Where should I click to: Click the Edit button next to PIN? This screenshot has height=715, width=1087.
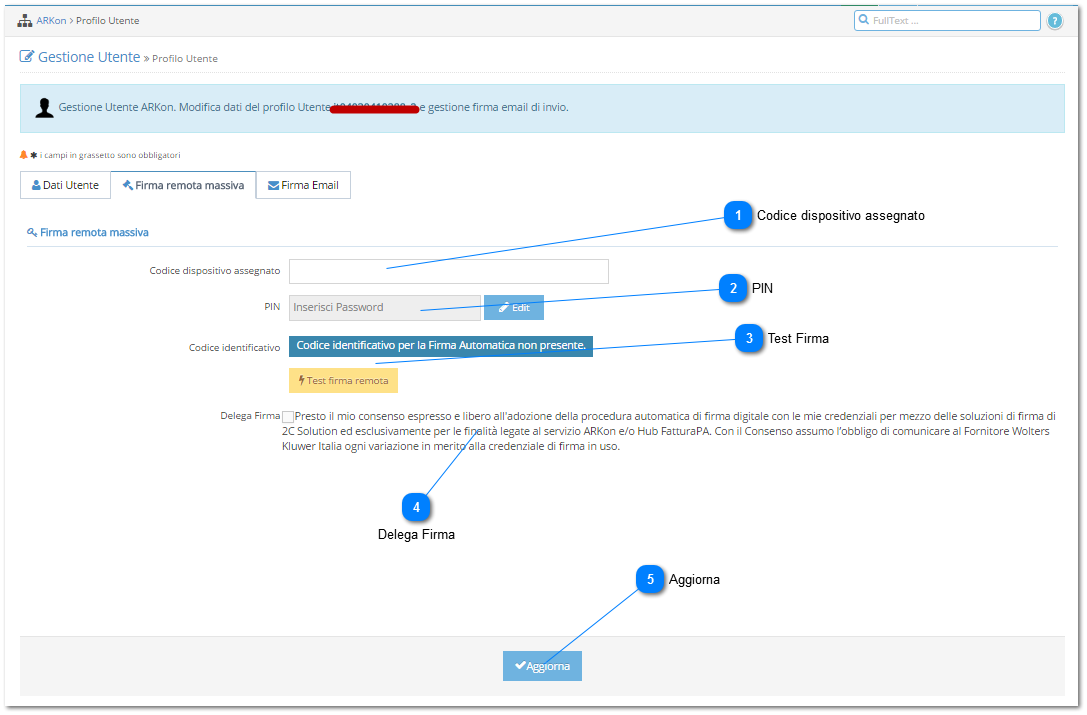click(x=514, y=307)
